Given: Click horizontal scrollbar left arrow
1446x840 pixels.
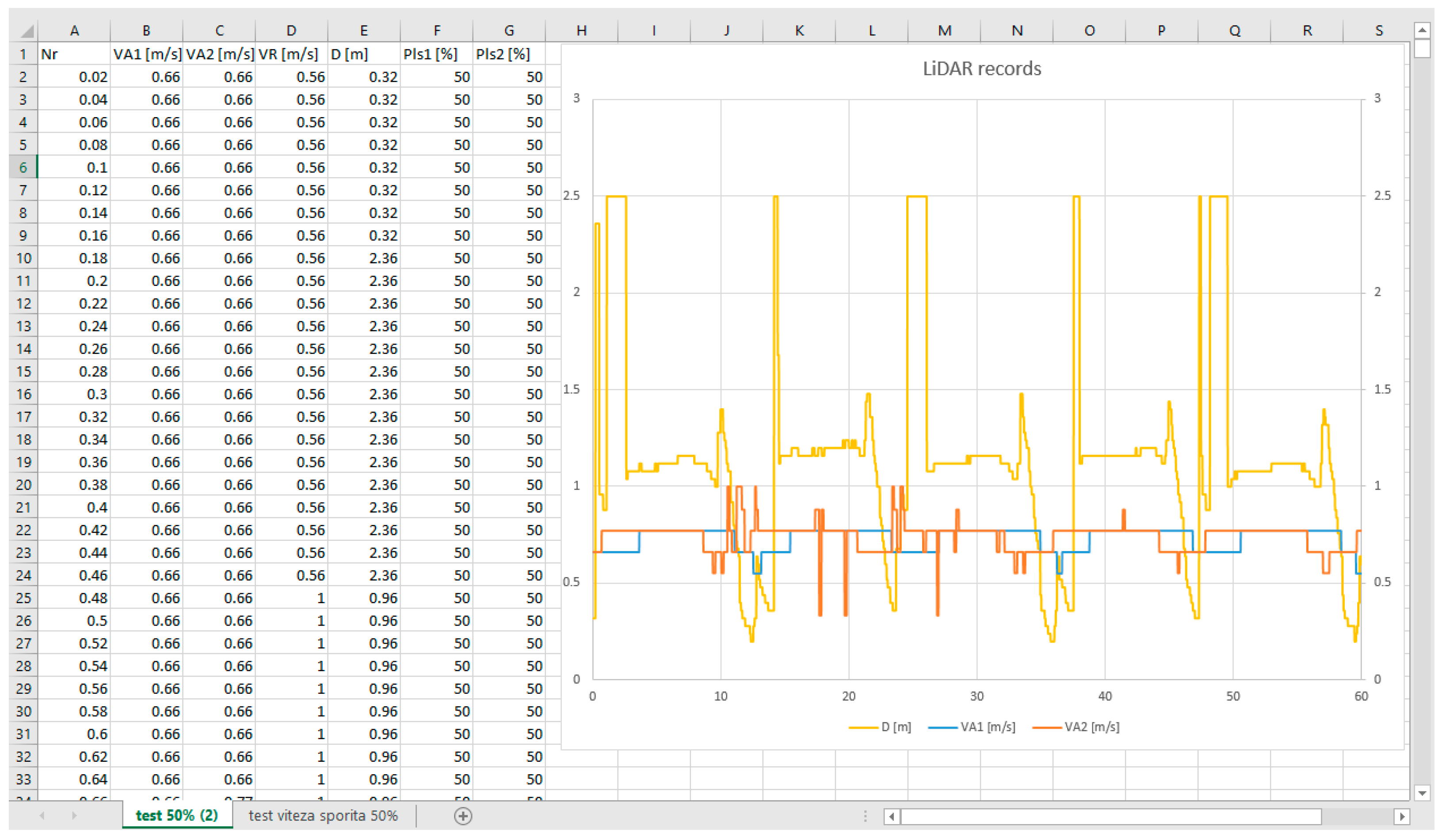Looking at the screenshot, I should point(891,816).
